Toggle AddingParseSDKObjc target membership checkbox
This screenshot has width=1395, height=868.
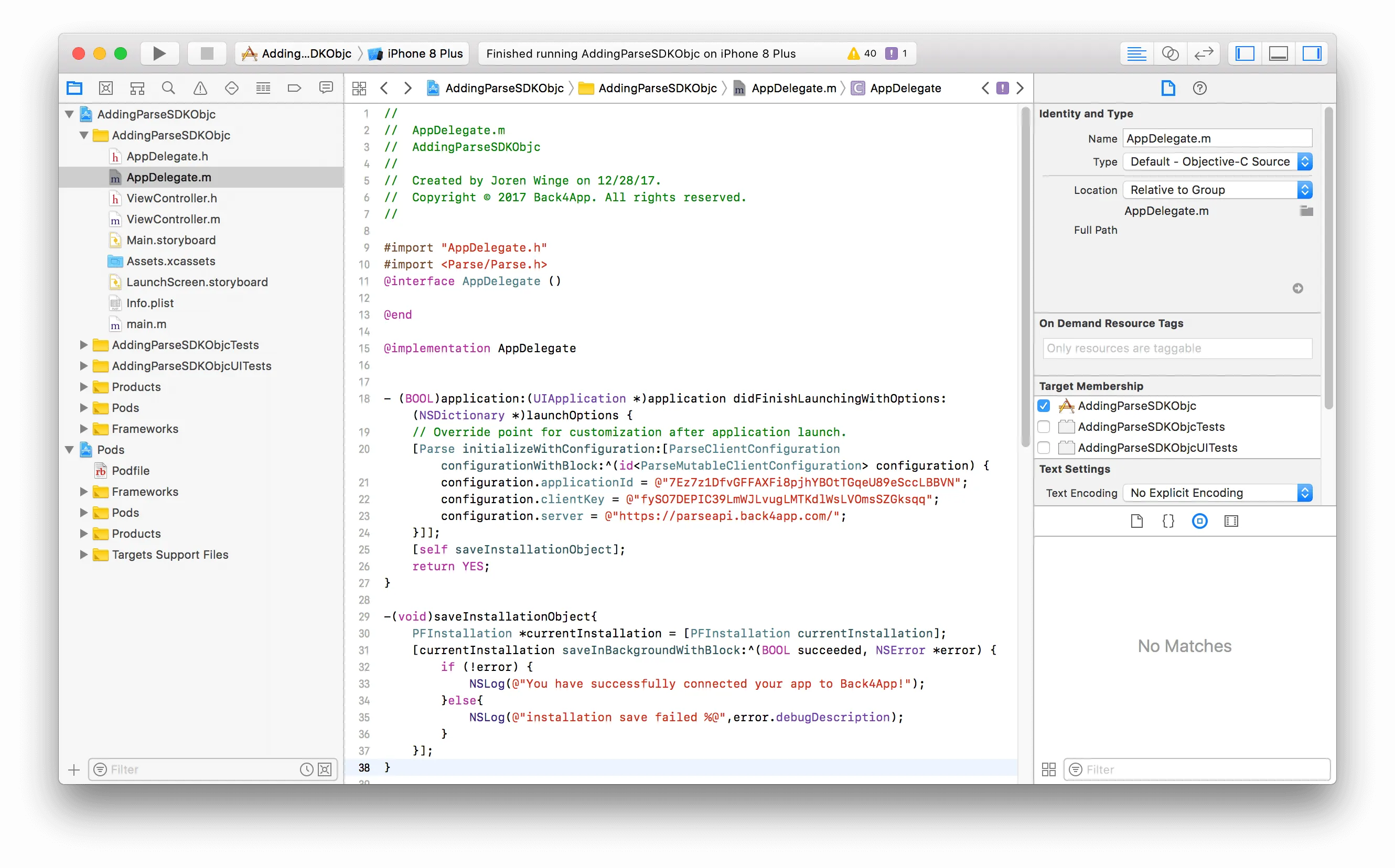[1044, 406]
